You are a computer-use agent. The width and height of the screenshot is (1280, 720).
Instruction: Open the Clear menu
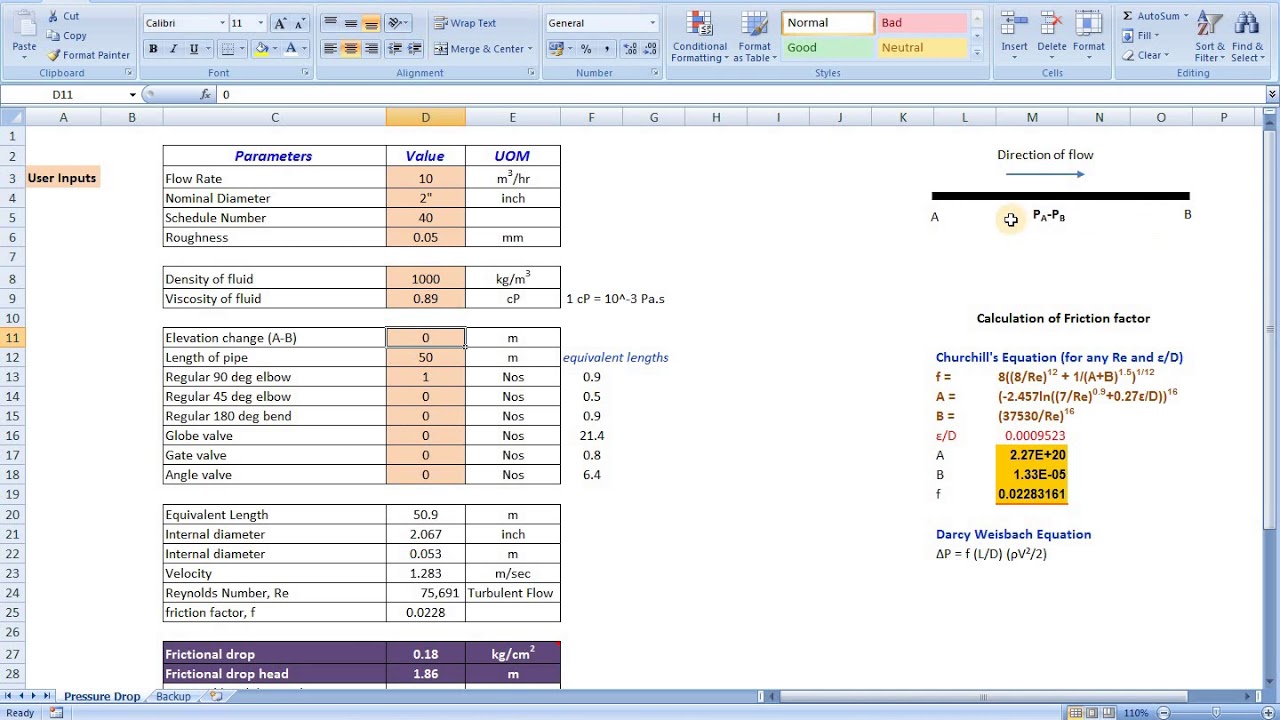pos(1145,55)
